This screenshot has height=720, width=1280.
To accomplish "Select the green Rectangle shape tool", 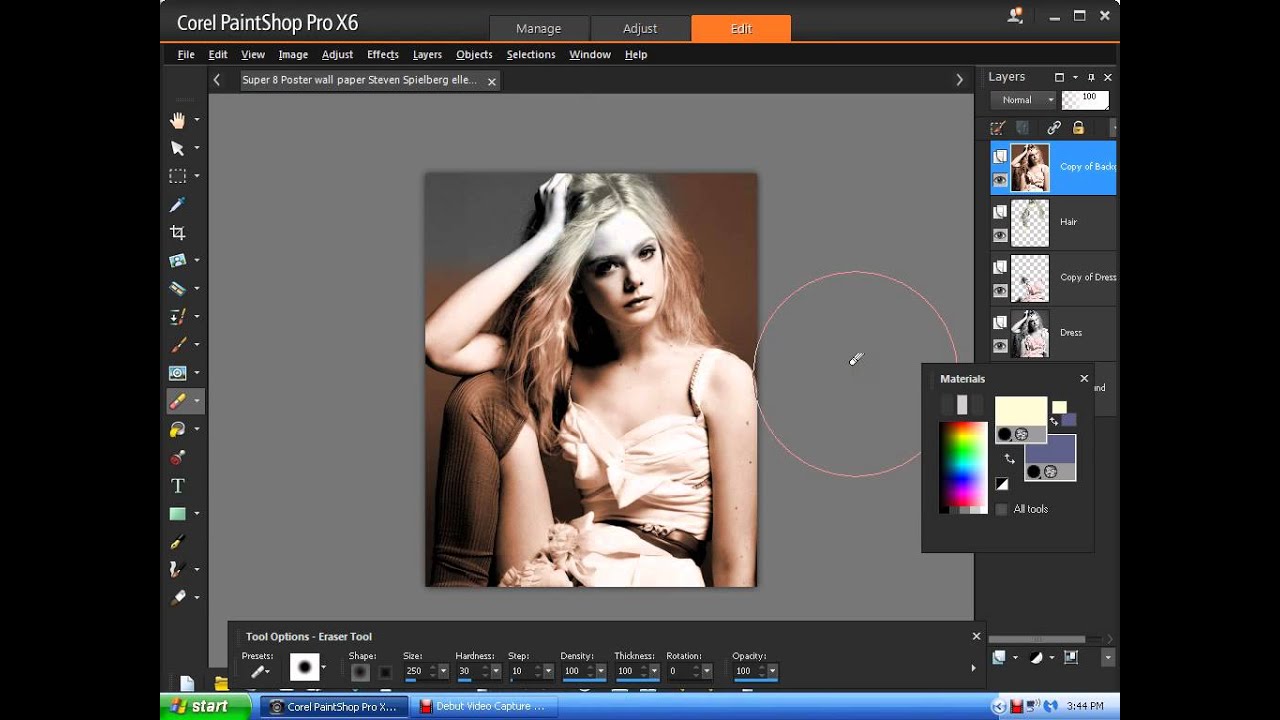I will [x=178, y=513].
